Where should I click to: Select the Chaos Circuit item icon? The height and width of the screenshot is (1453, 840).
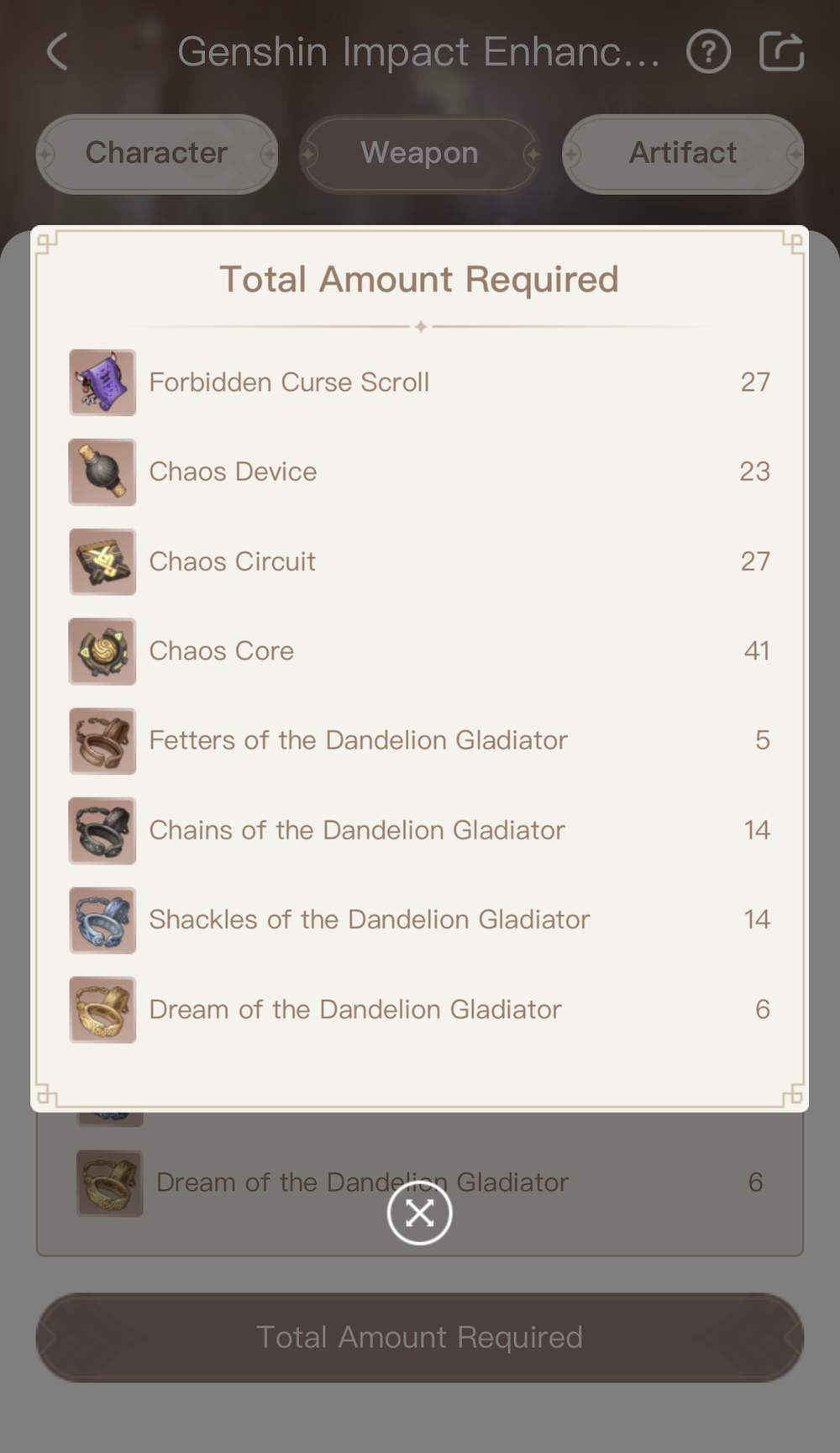pos(102,562)
